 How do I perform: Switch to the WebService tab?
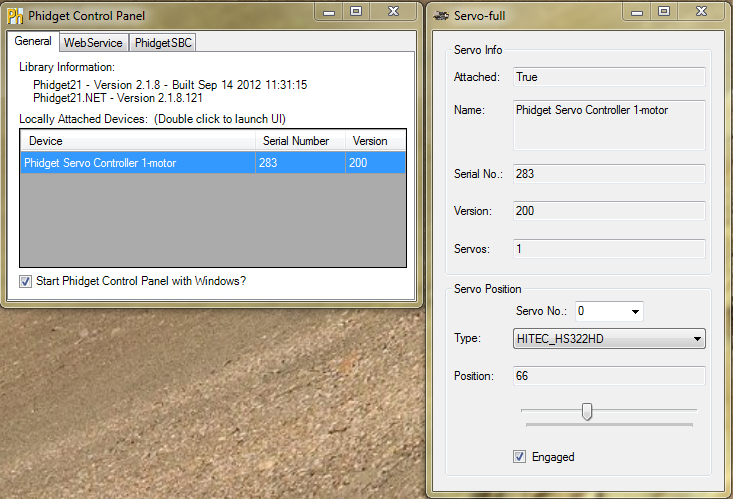93,43
